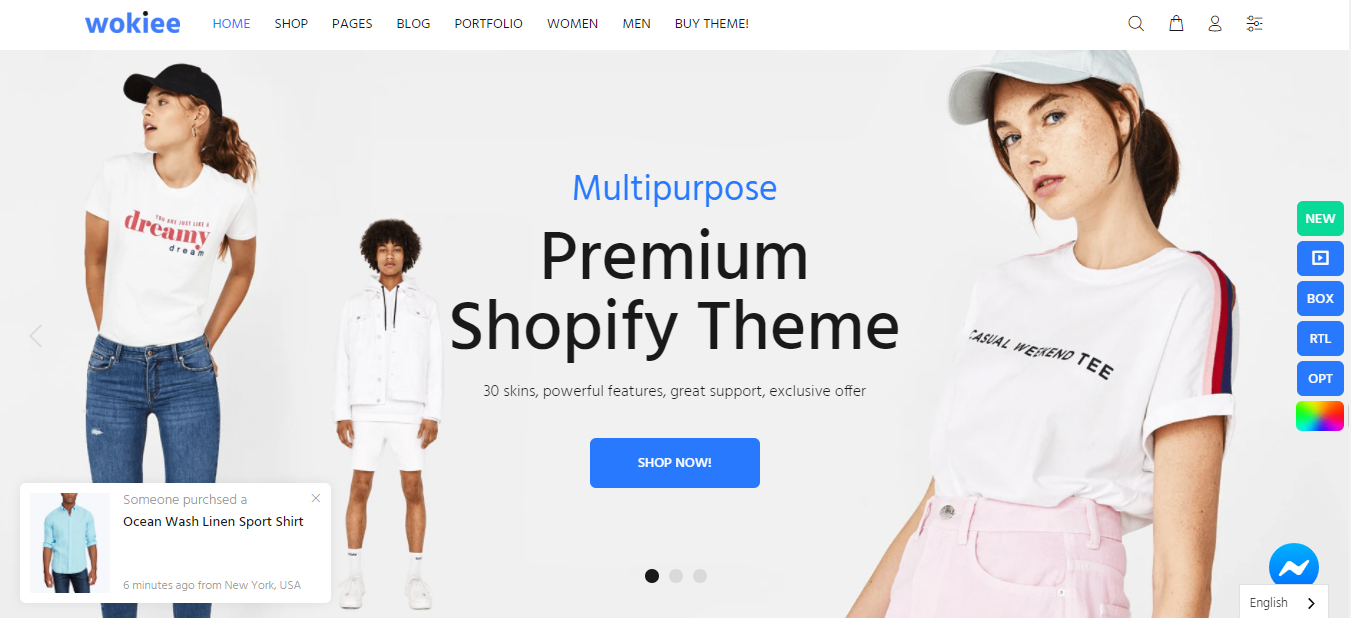
Task: Select the first slider dot
Action: pos(652,575)
